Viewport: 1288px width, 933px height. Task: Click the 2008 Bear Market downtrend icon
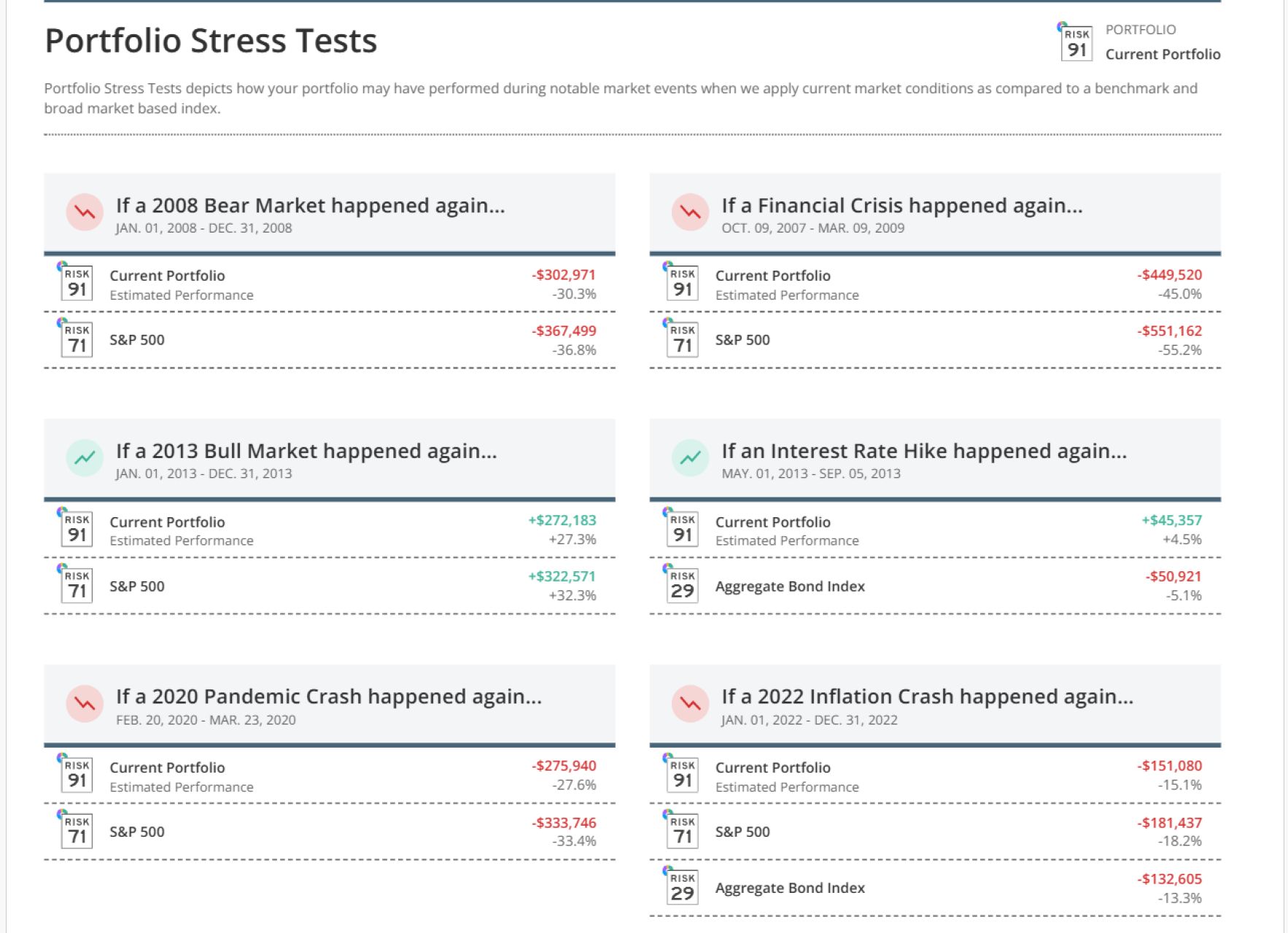tap(85, 212)
